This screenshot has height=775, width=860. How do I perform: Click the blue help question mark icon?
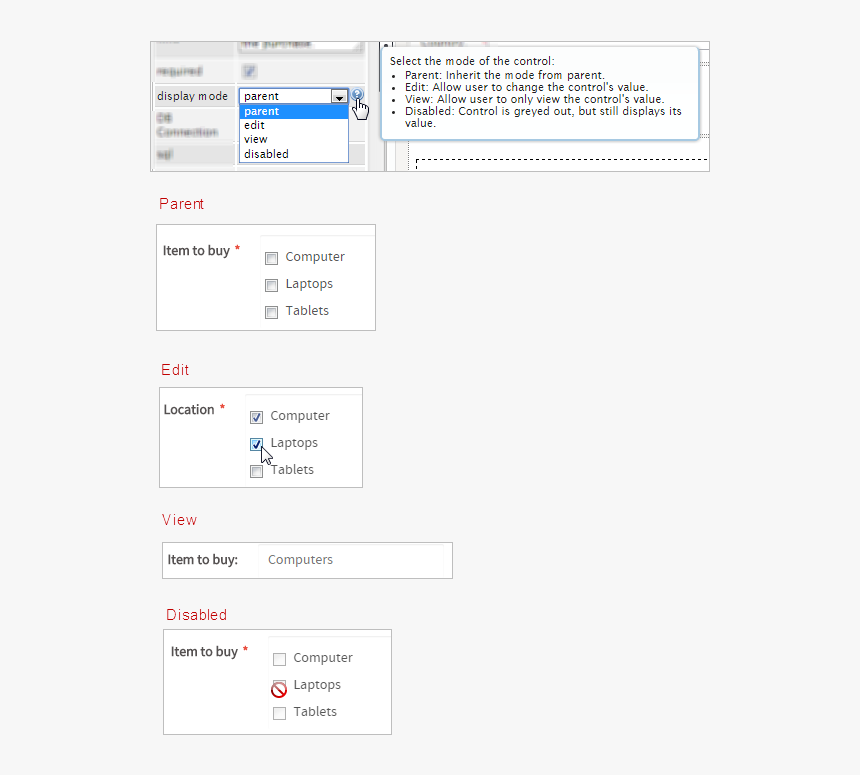click(x=357, y=93)
